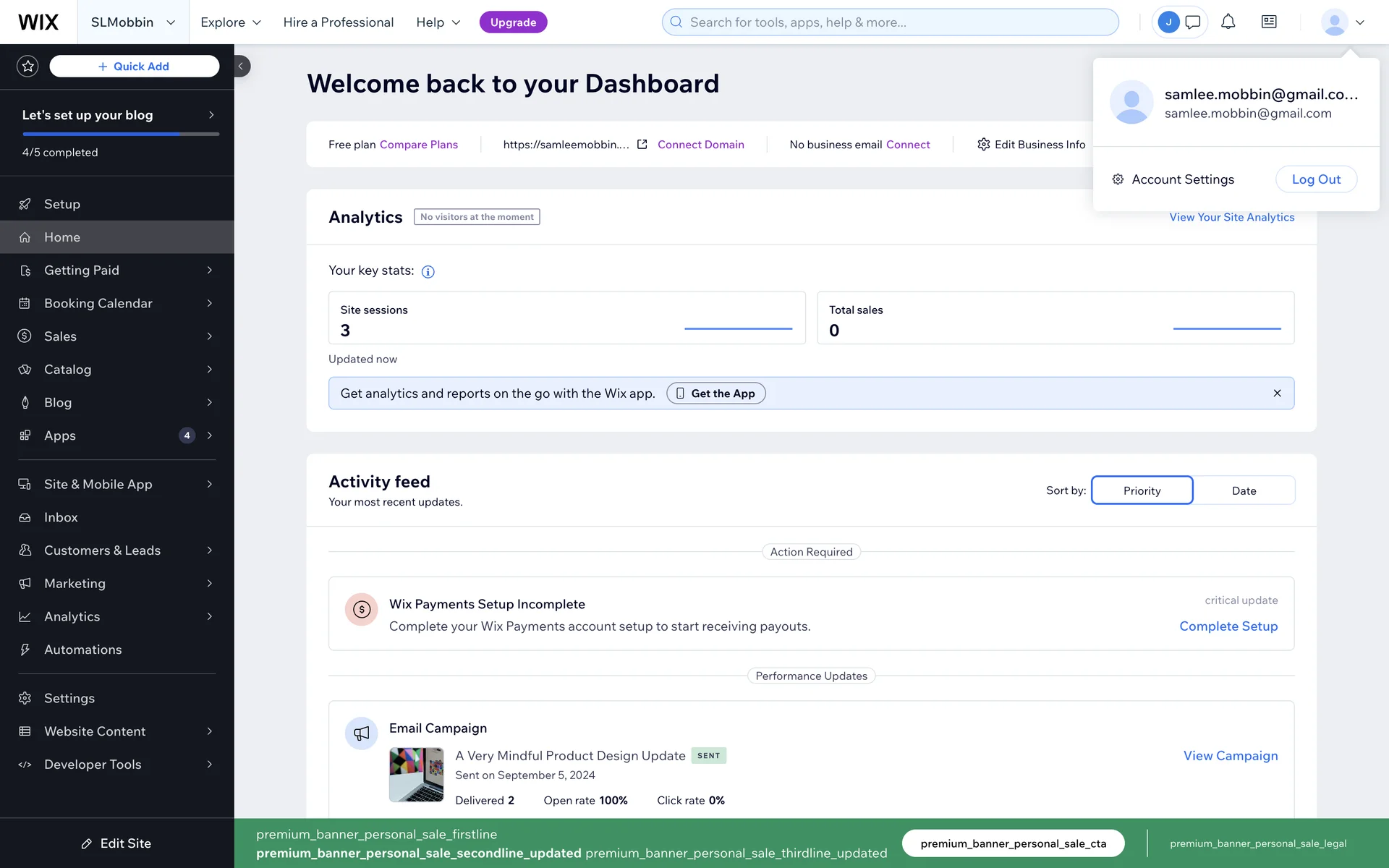Sort activity feed by Priority
The height and width of the screenshot is (868, 1389).
[x=1142, y=490]
